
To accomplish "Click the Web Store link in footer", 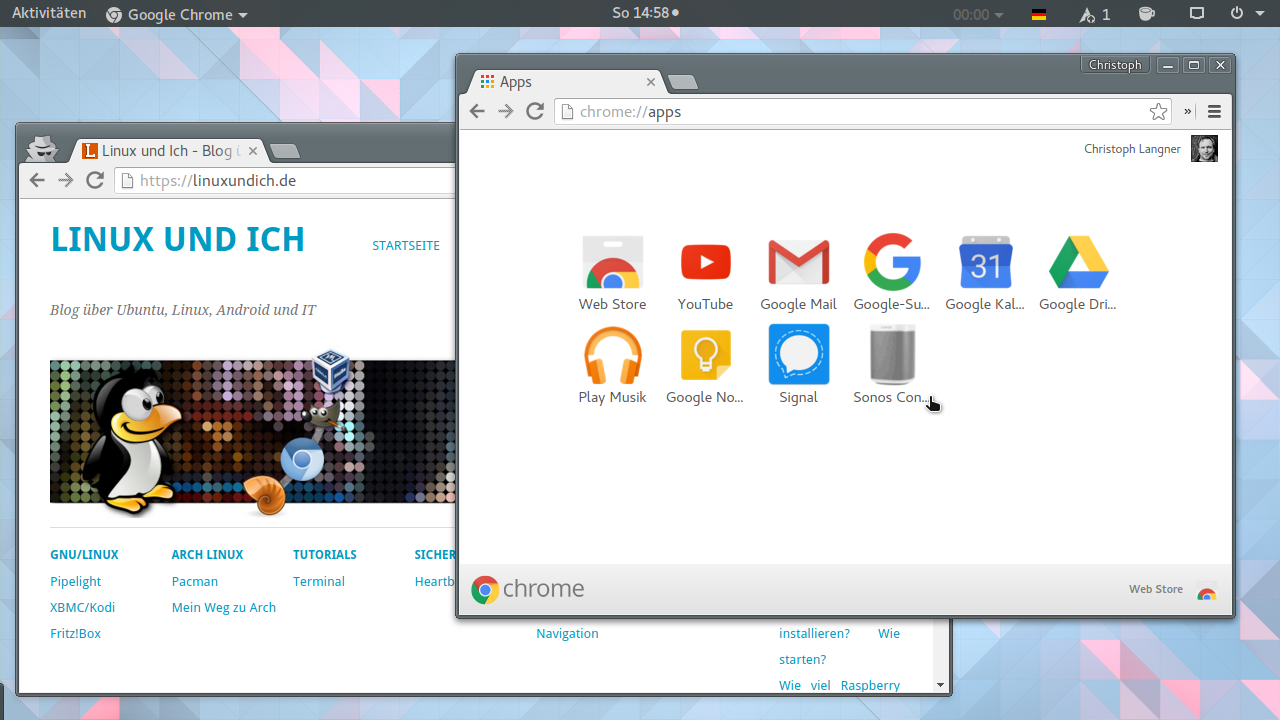I will [x=1156, y=589].
